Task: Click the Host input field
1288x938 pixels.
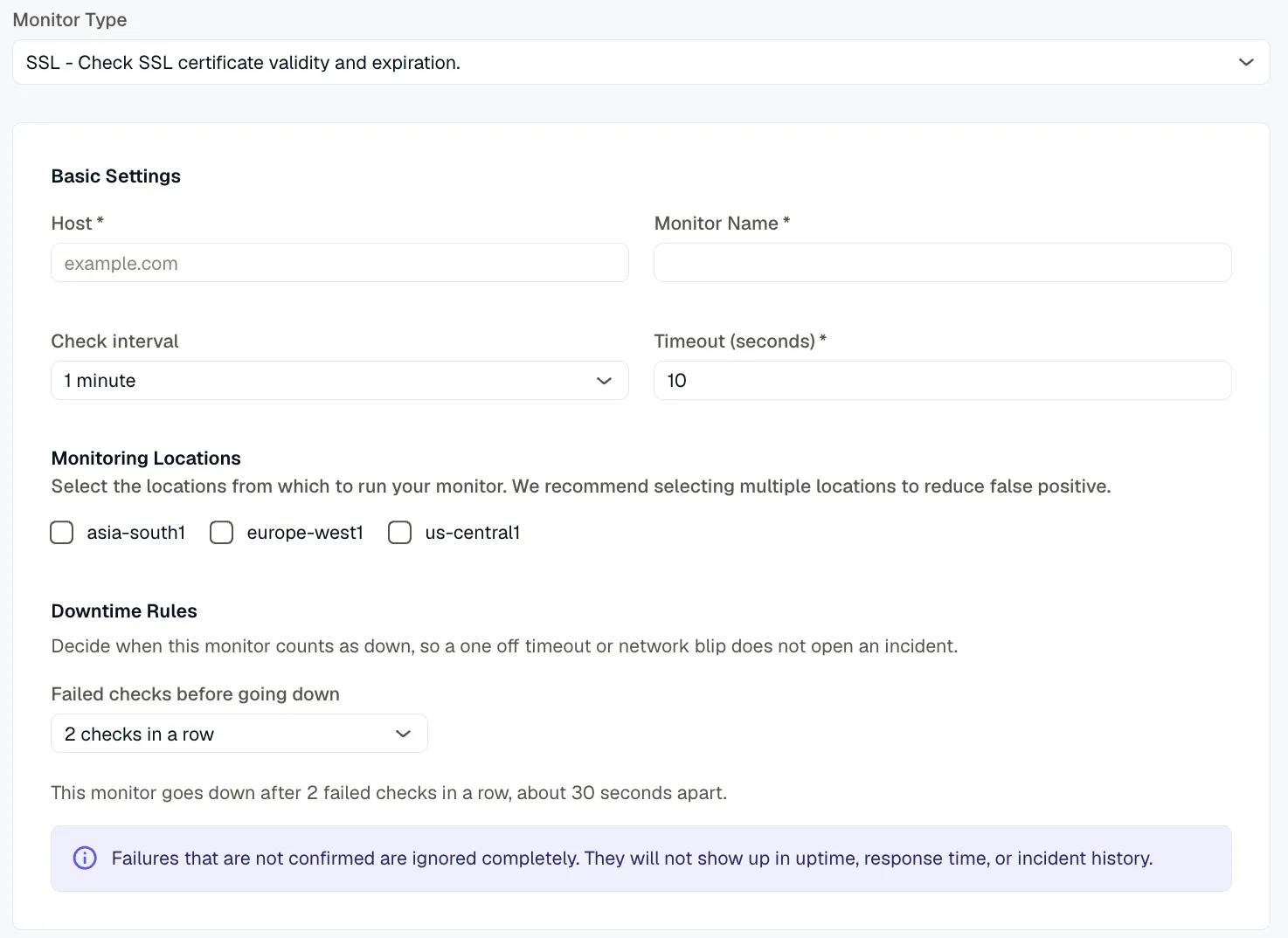Action: coord(340,263)
